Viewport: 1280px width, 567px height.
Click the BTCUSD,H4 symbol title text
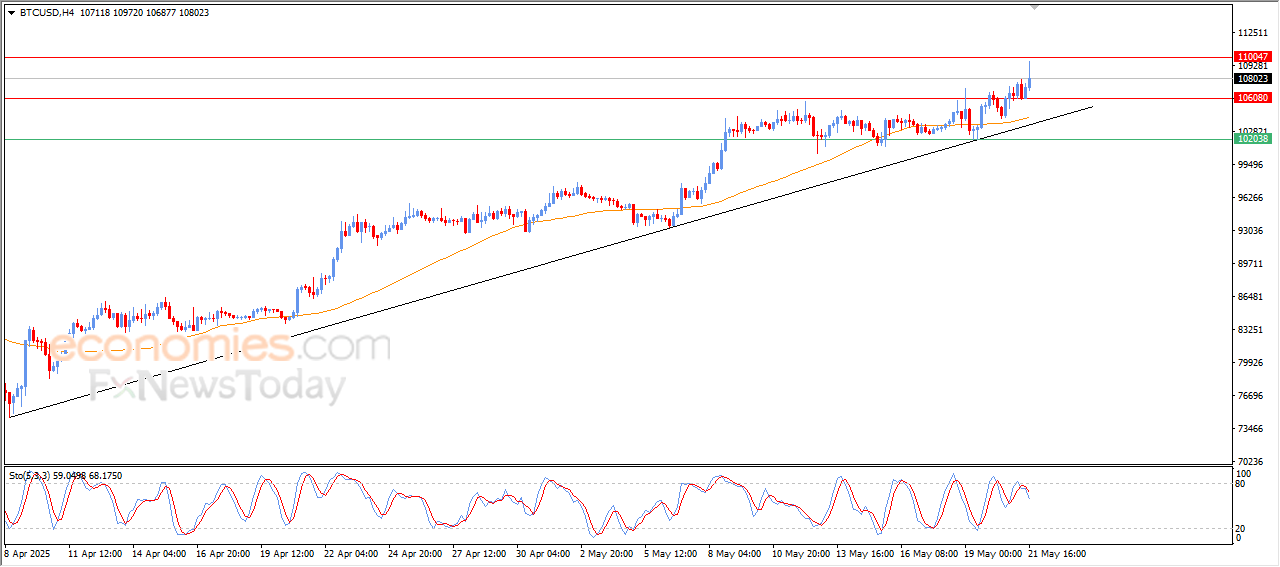47,13
